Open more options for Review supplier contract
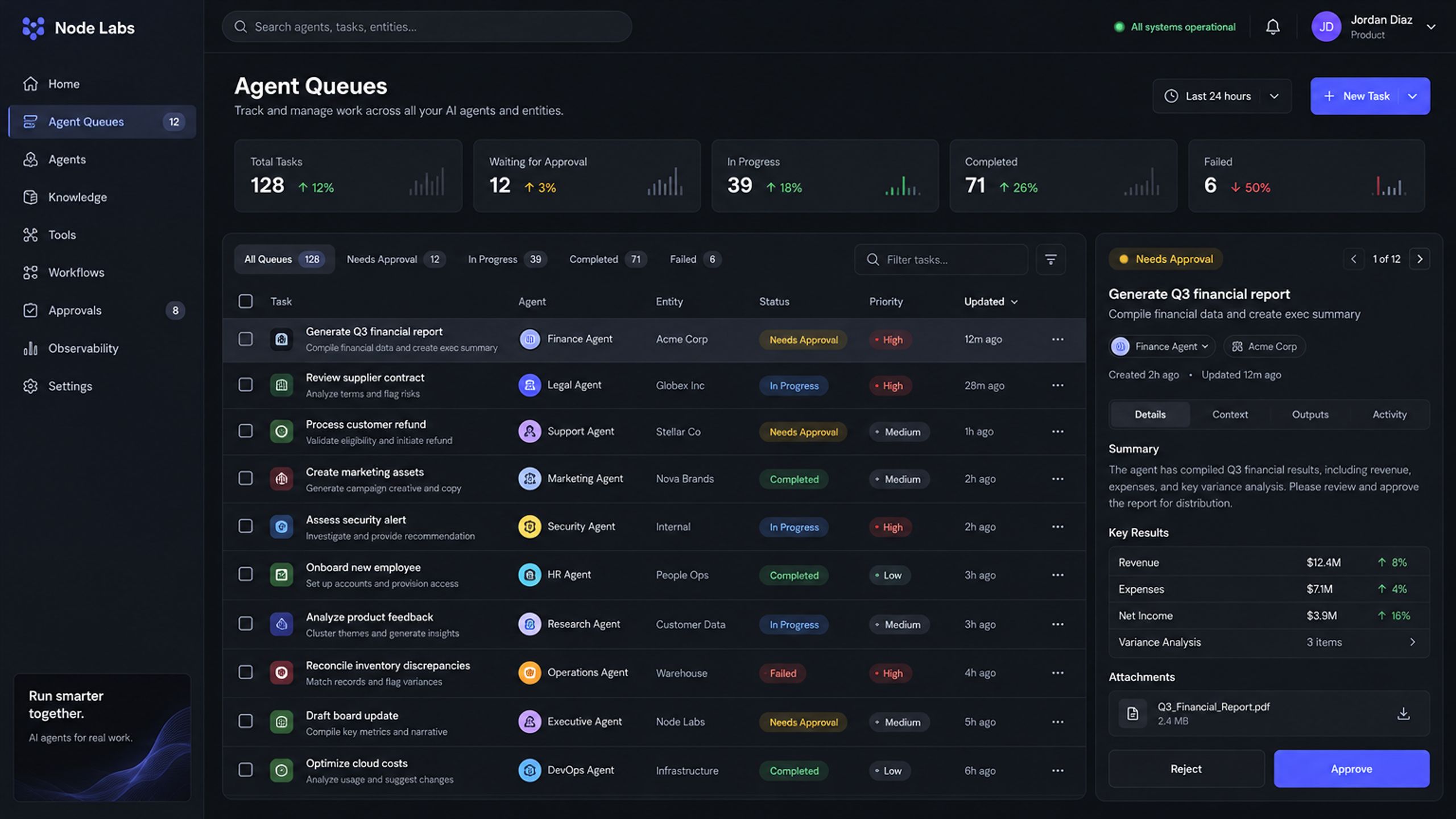 tap(1057, 385)
